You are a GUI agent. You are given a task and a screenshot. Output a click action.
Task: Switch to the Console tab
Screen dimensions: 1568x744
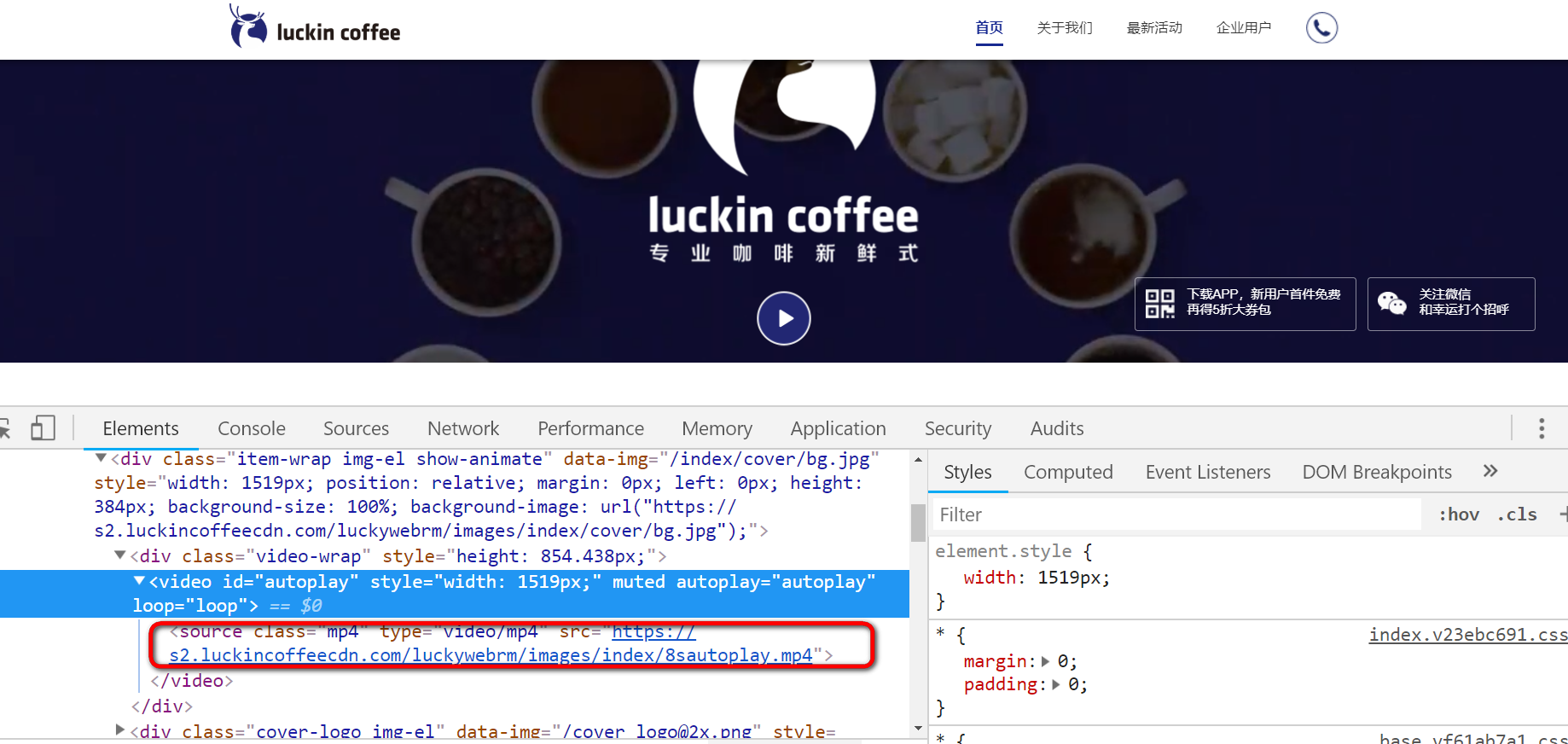pyautogui.click(x=252, y=428)
